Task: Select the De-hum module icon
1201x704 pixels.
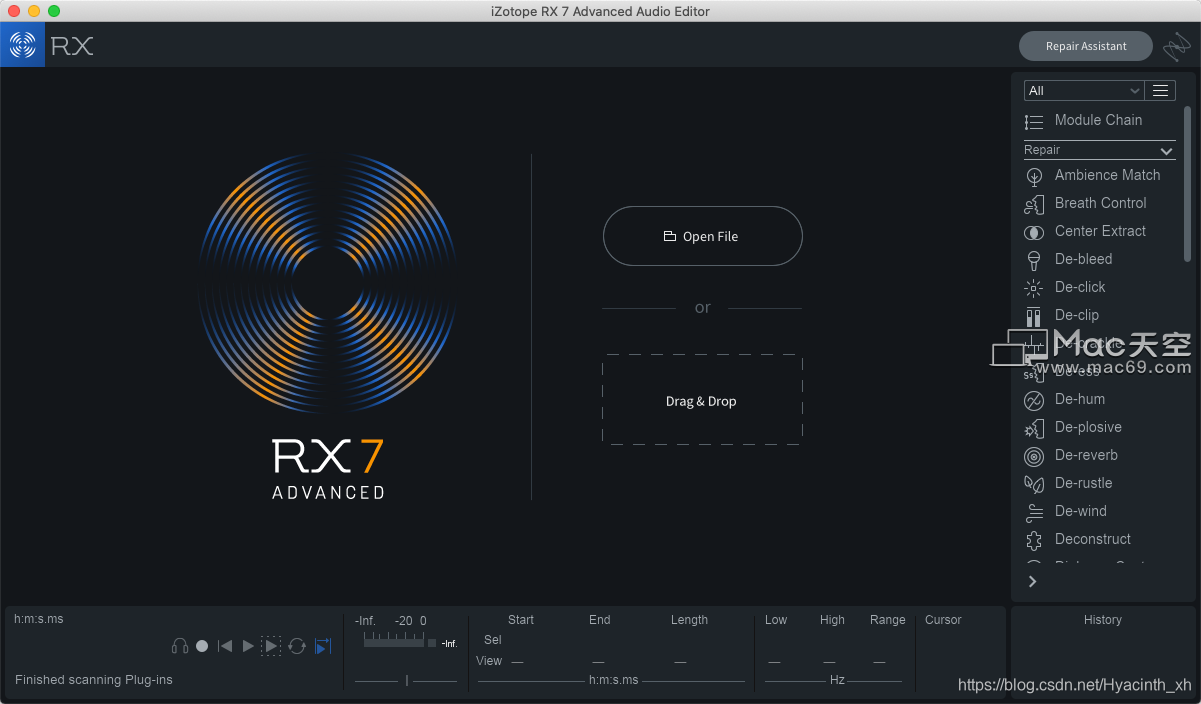Action: click(1034, 400)
